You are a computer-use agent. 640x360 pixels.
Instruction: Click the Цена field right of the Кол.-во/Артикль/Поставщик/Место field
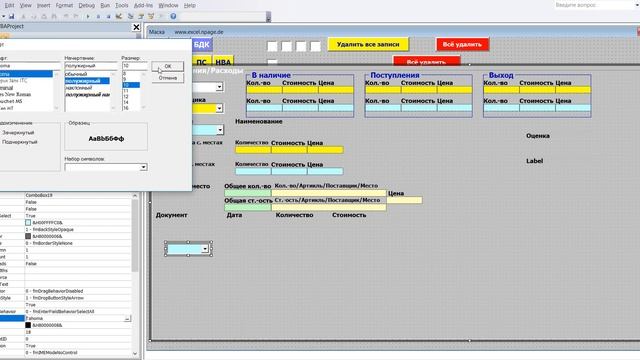pyautogui.click(x=404, y=200)
